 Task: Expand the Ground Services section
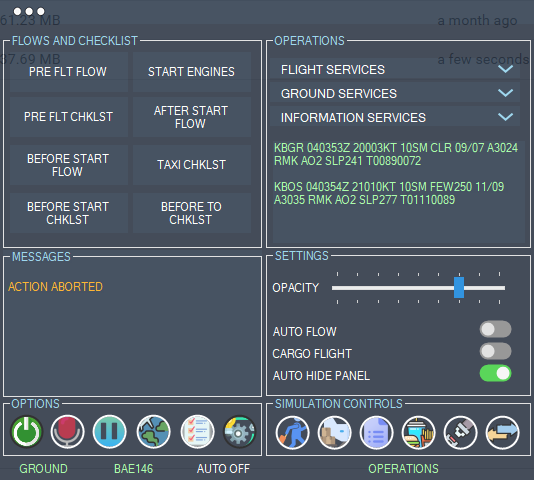395,93
